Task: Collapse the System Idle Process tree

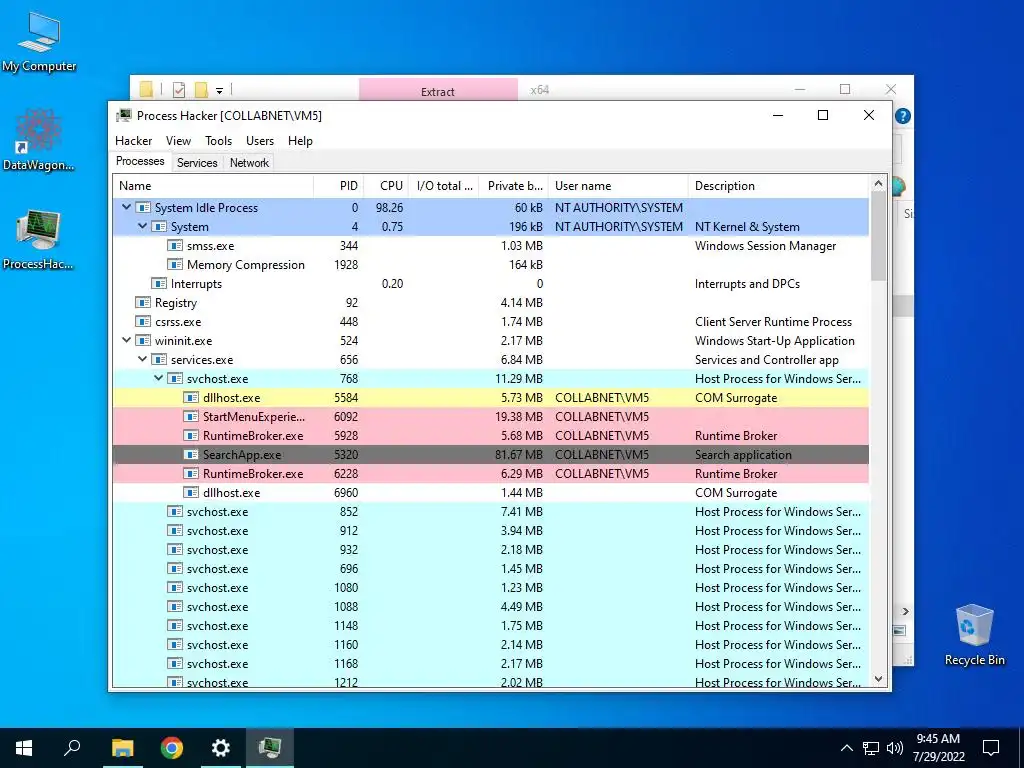Action: point(127,207)
